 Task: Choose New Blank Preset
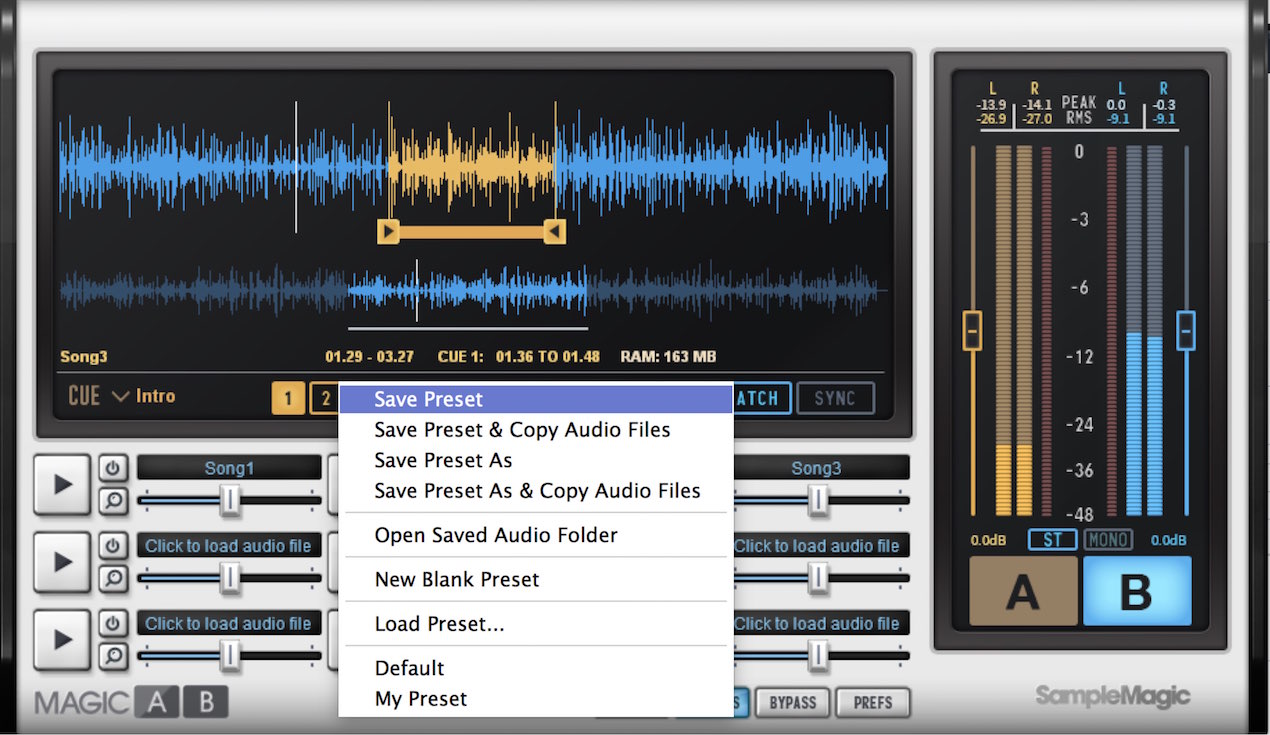(536, 579)
